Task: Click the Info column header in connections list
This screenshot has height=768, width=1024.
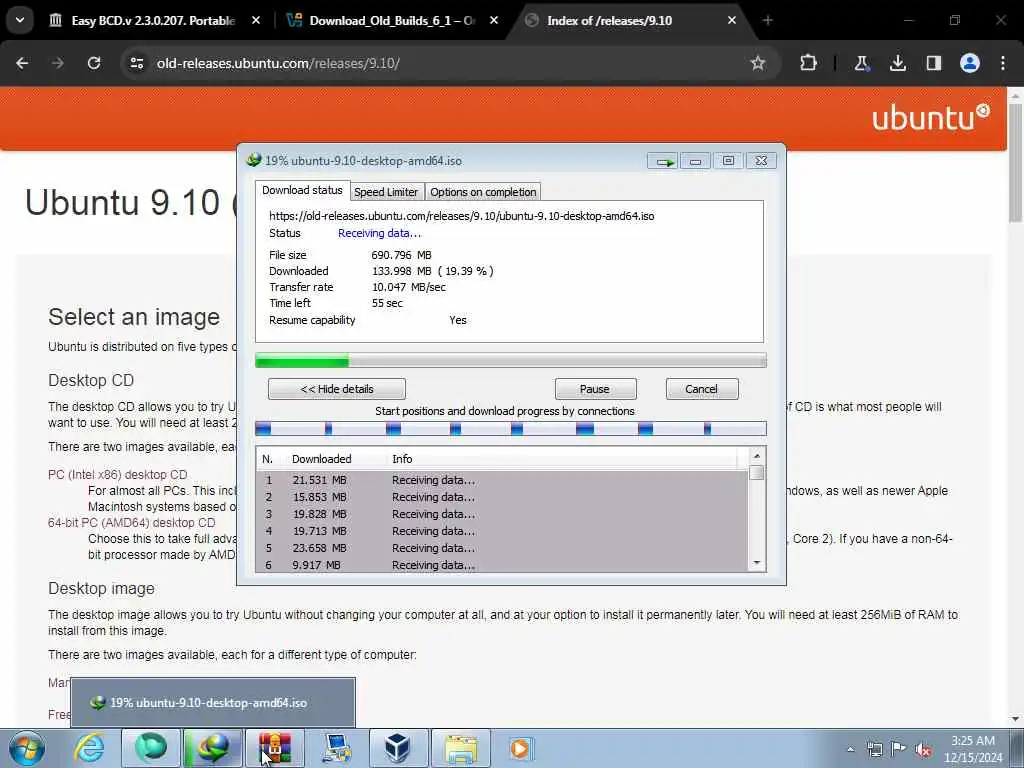Action: [402, 459]
